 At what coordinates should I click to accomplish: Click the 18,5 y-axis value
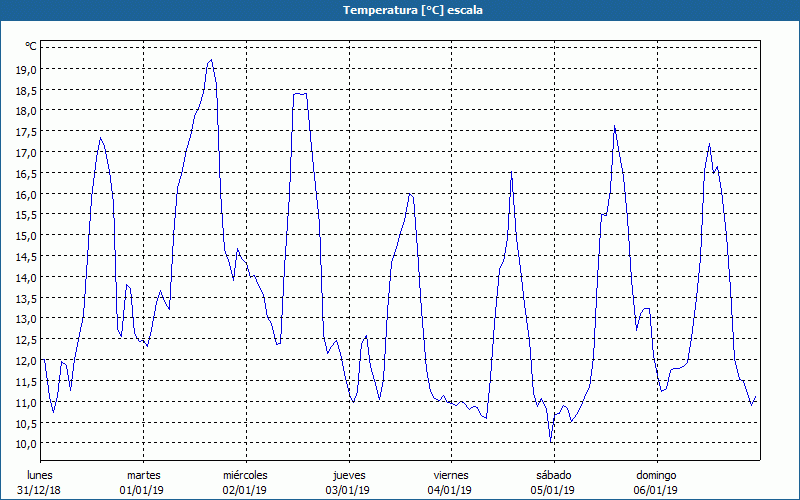click(x=26, y=91)
